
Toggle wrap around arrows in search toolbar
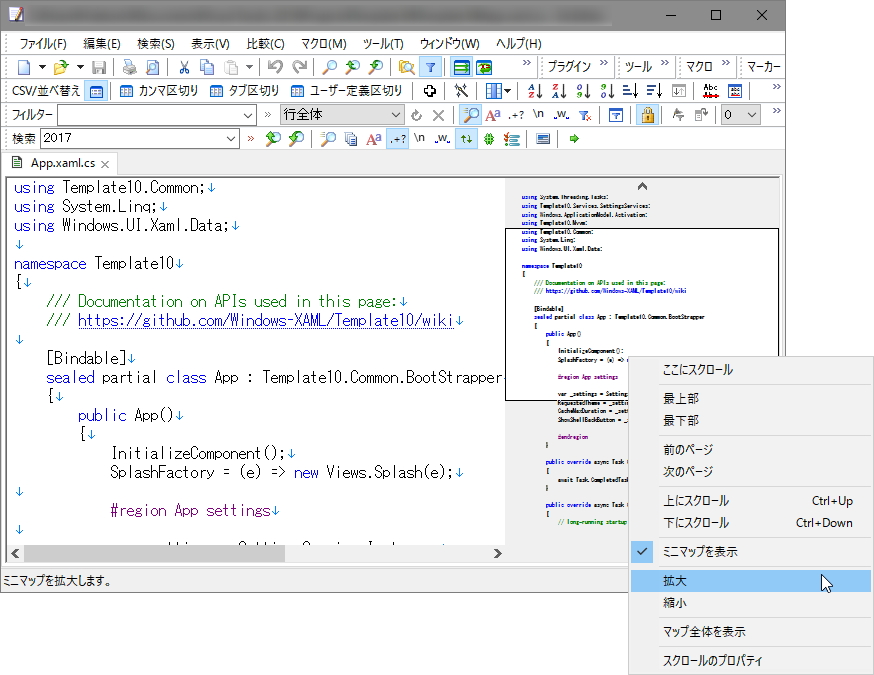pyautogui.click(x=467, y=138)
